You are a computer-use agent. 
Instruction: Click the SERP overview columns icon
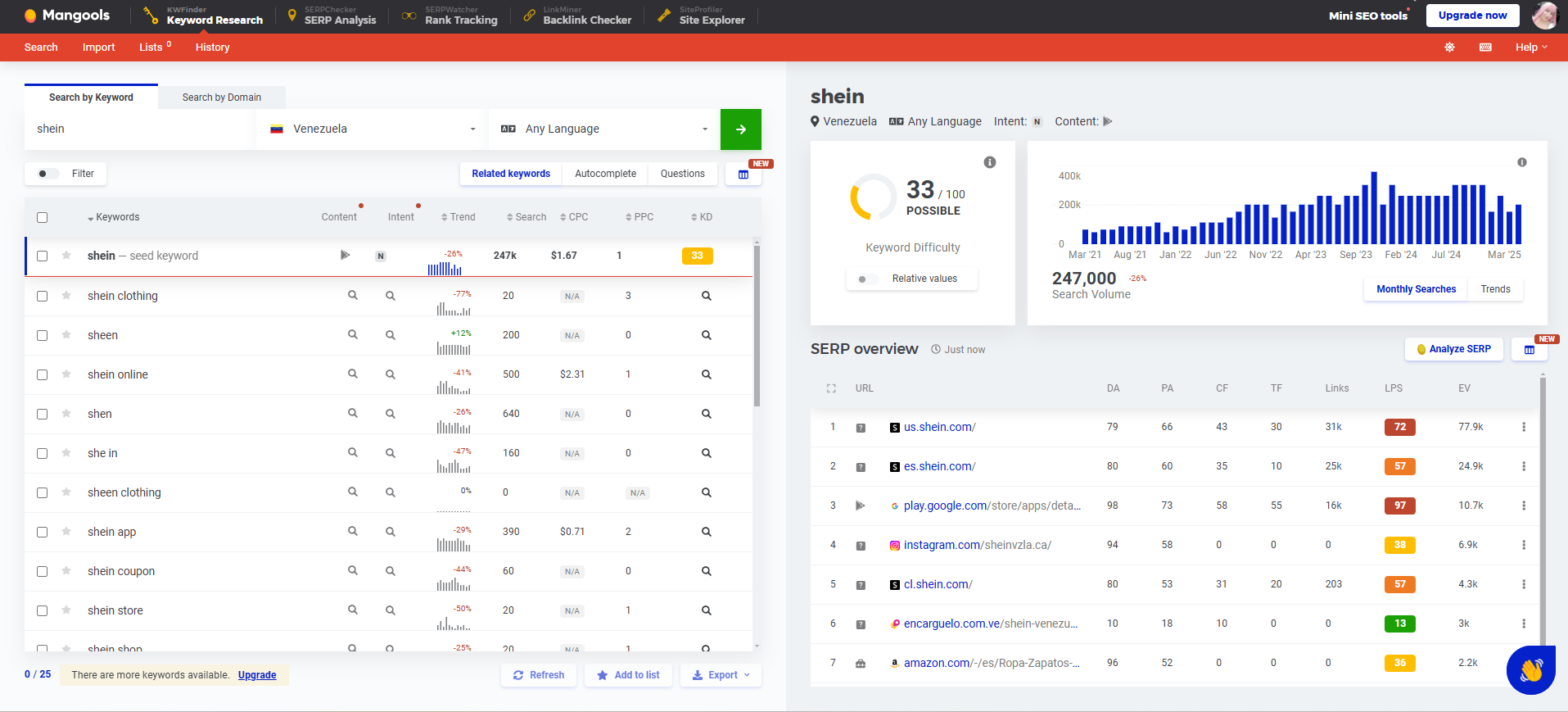pos(1529,350)
